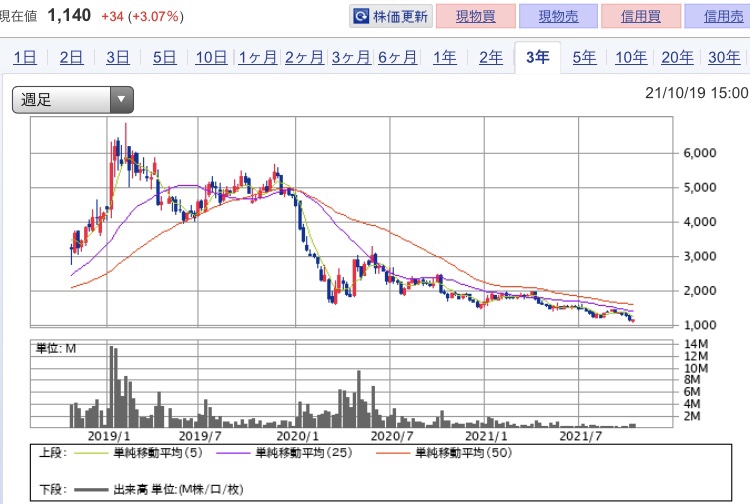
Task: Click the chart timestamp 21/10/19 15:00
Action: click(697, 93)
